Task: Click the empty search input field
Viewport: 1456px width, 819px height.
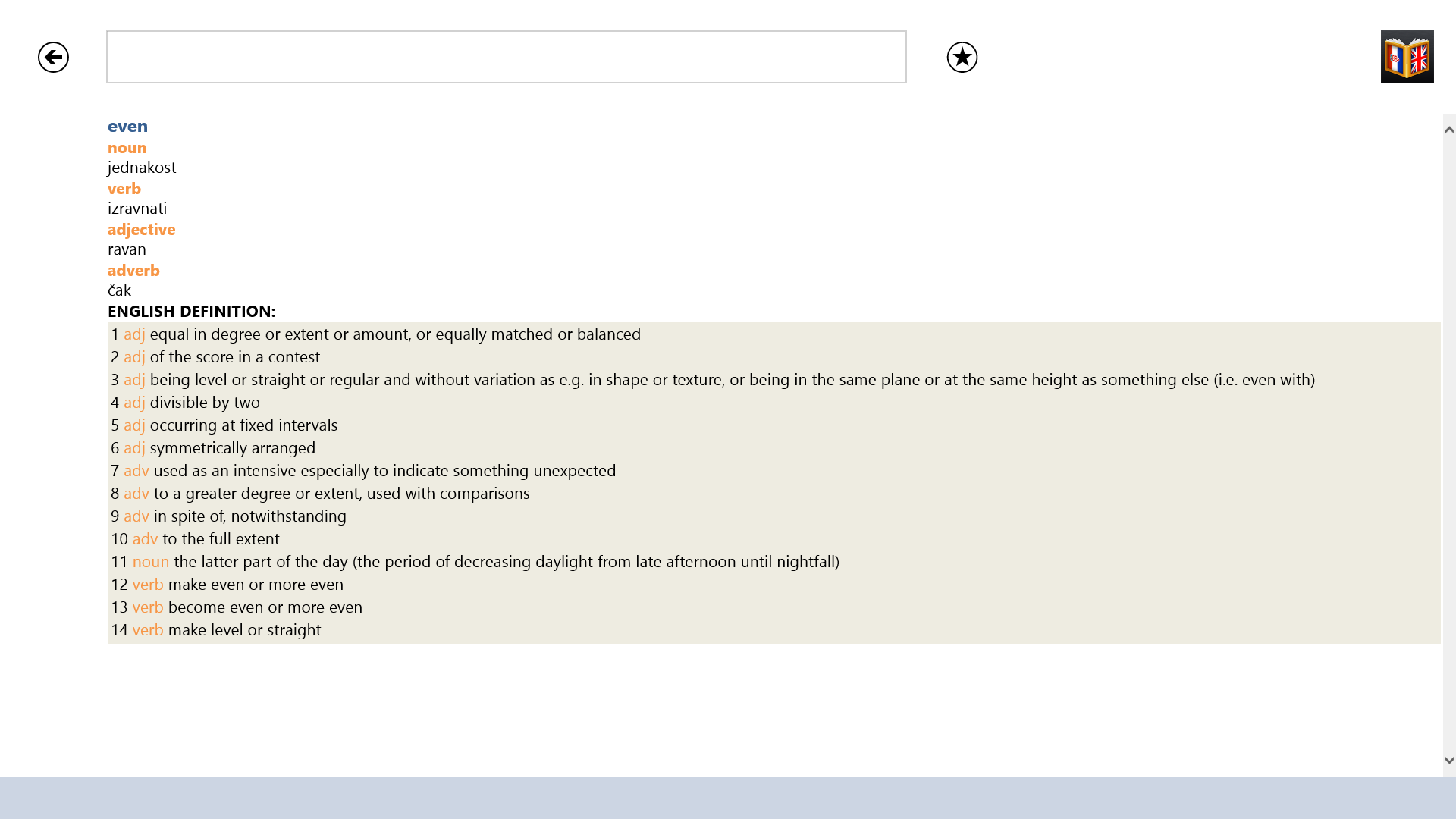Action: pos(506,57)
